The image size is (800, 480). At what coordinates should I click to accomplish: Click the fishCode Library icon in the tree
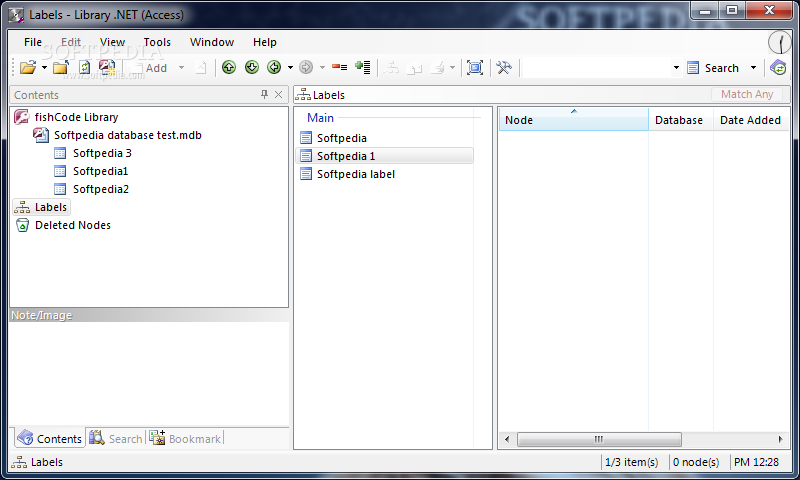tap(21, 117)
